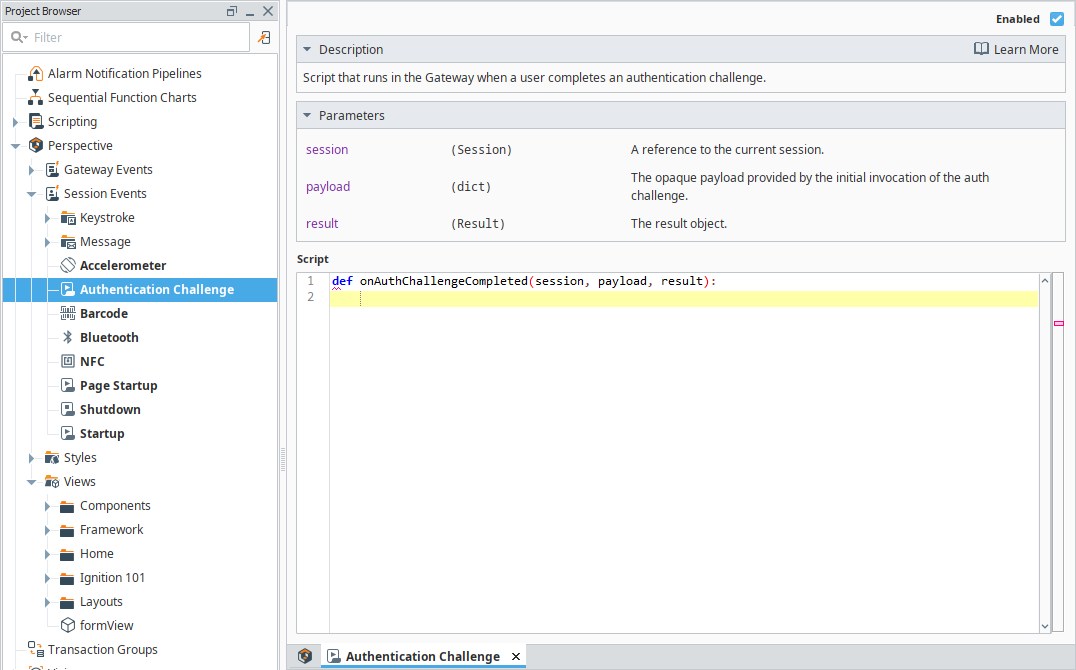Screen dimensions: 1076x670
Task: Click the Gateway Events icon
Action: click(x=52, y=170)
